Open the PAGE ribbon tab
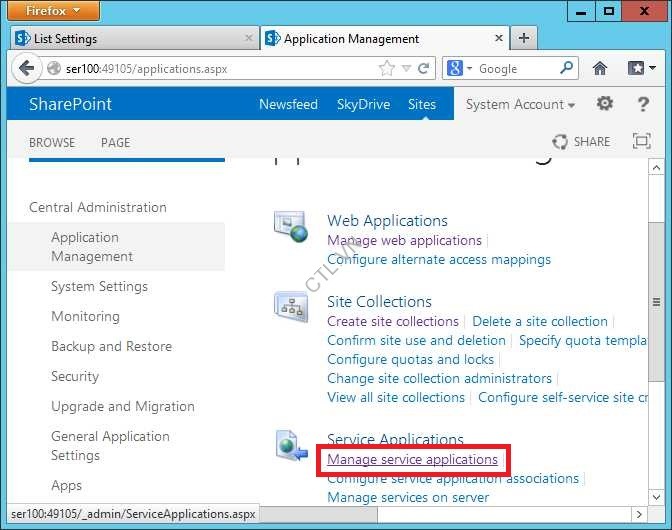This screenshot has width=672, height=530. (115, 142)
